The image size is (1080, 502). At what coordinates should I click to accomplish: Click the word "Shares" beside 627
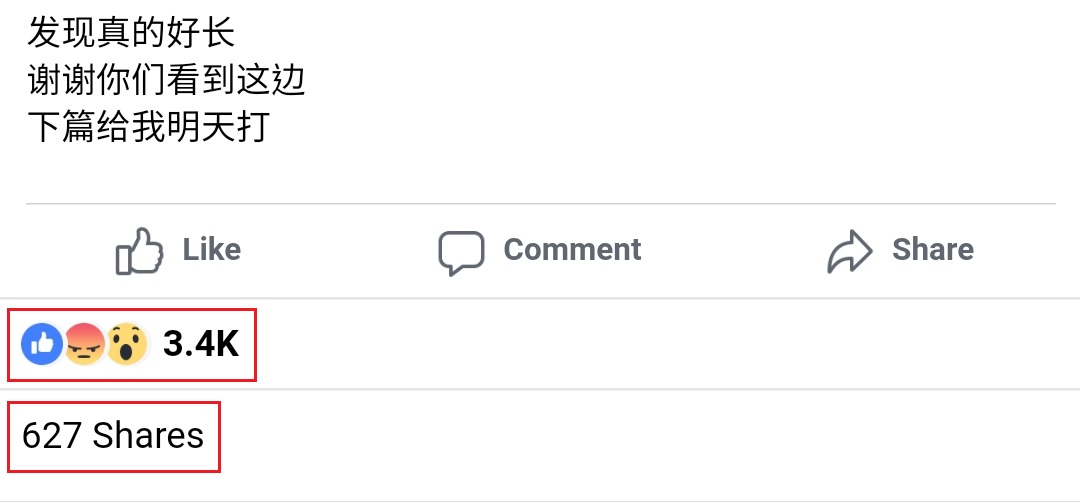(148, 436)
